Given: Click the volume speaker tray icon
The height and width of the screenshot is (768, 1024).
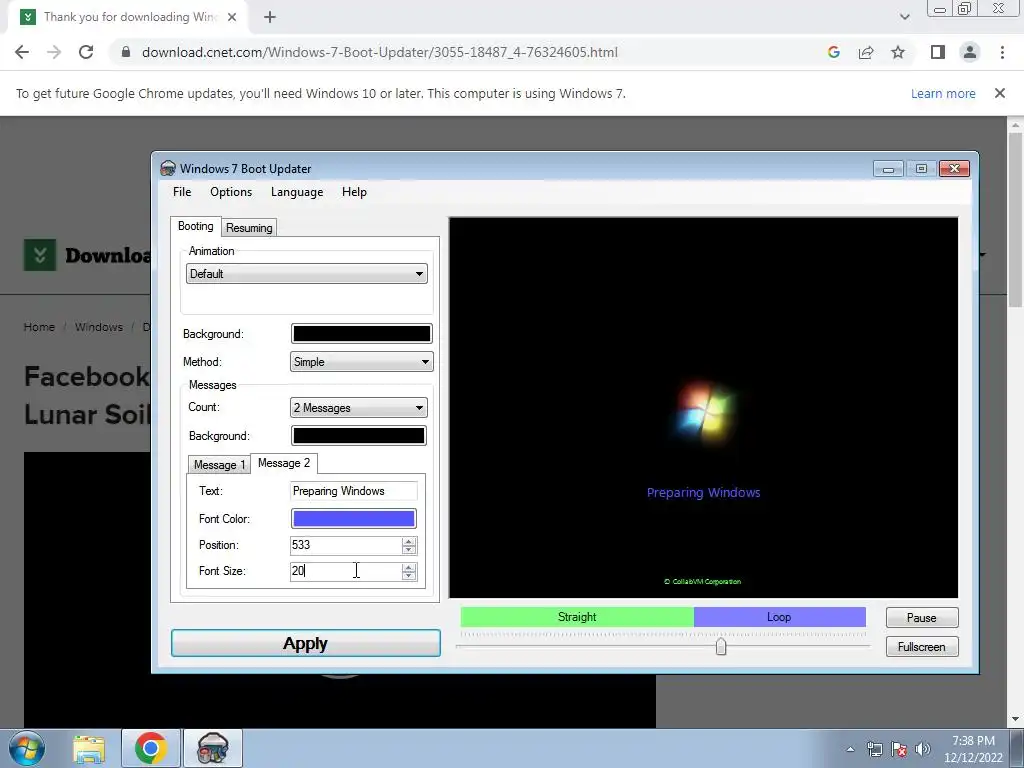Looking at the screenshot, I should click(923, 749).
